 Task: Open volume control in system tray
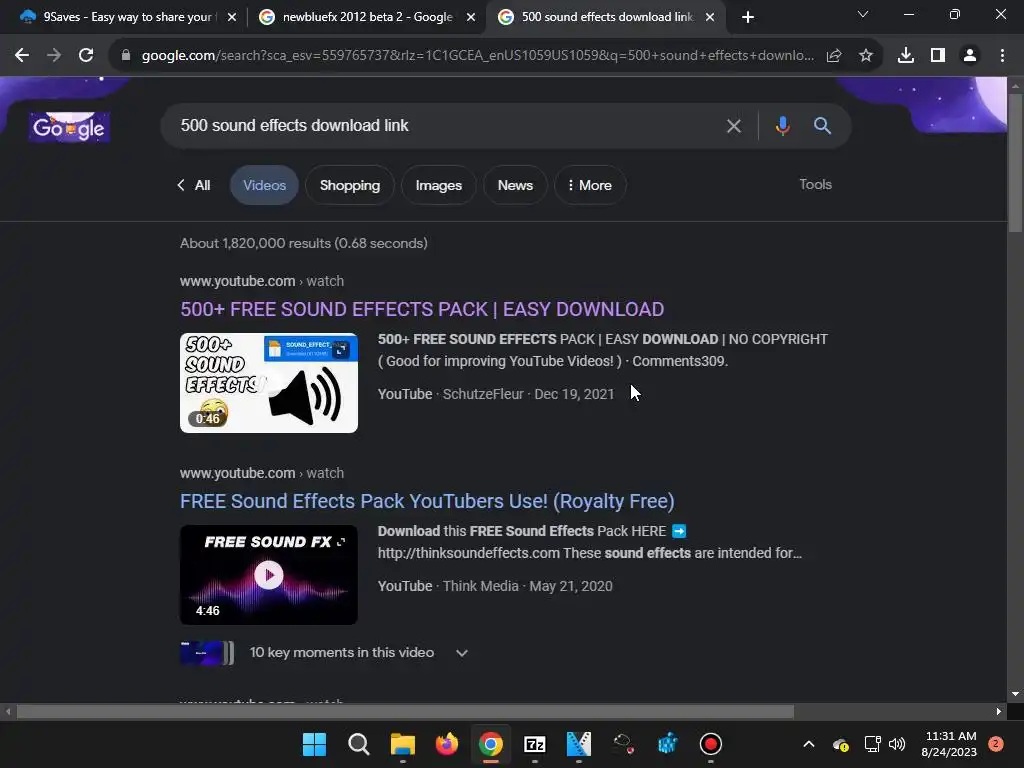point(897,744)
